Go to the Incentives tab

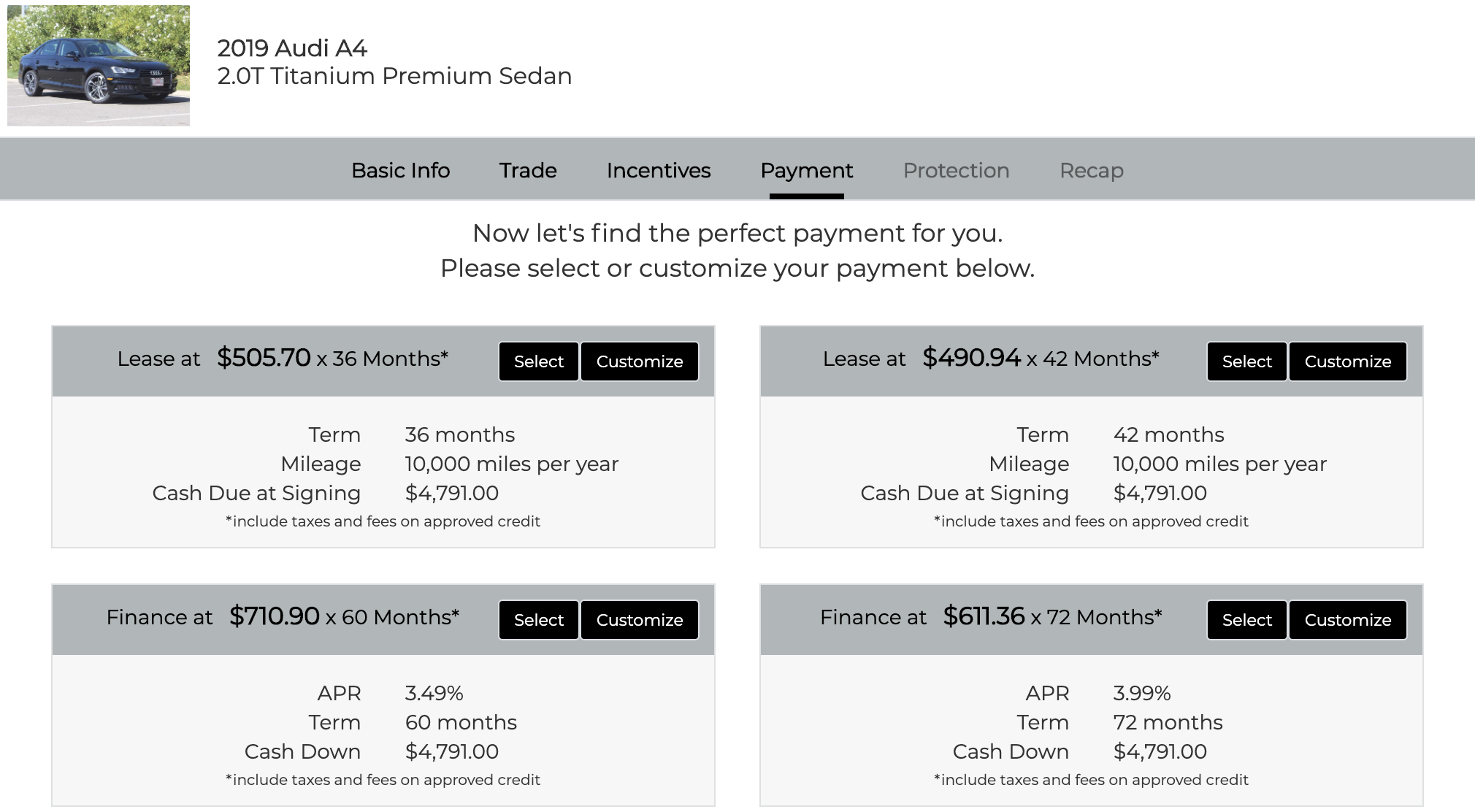(x=659, y=170)
